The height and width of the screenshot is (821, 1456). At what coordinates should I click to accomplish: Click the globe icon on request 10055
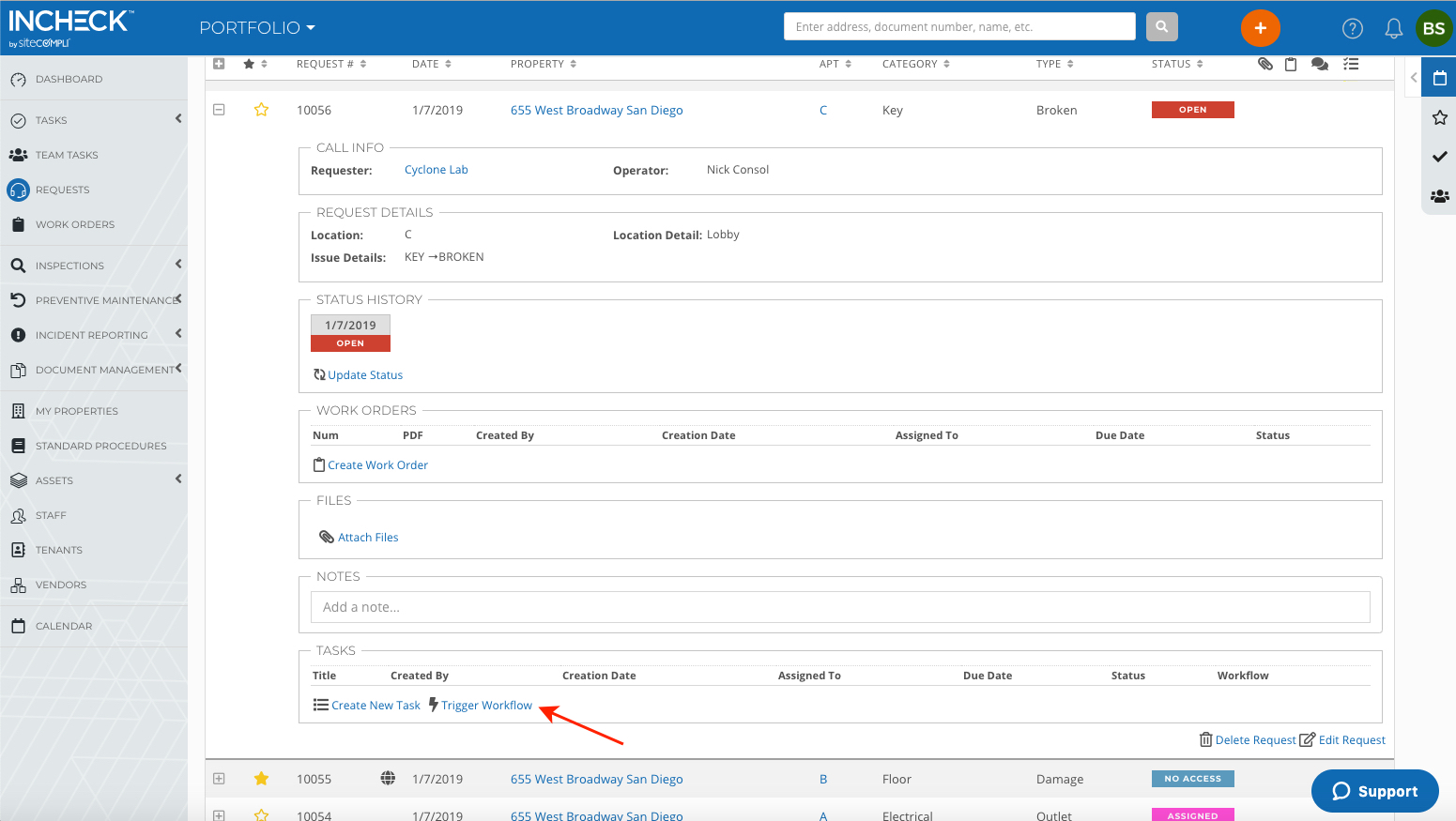(x=387, y=778)
